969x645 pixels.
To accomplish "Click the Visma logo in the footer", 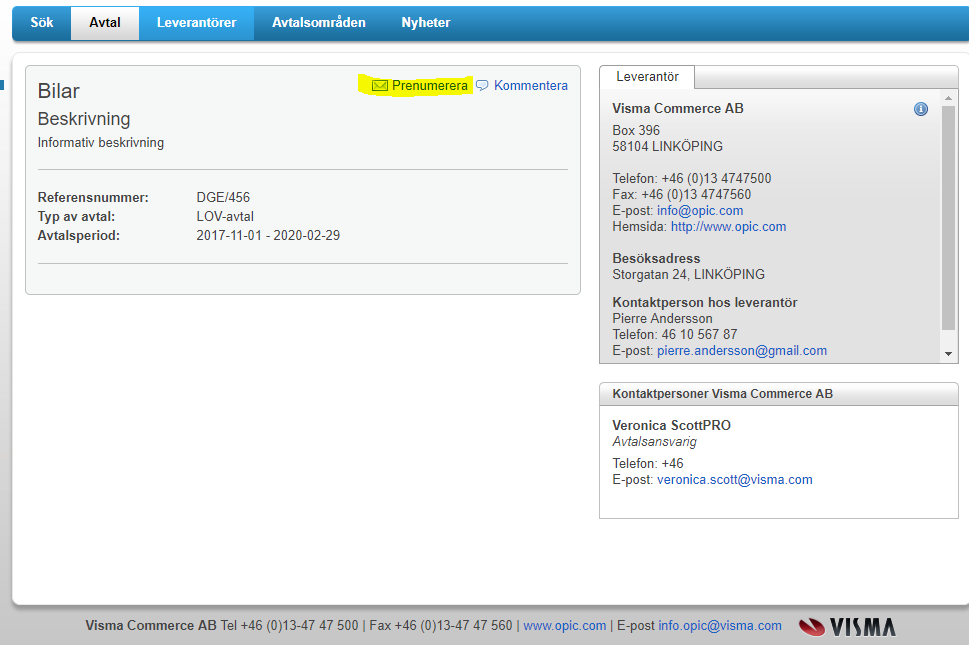I will coord(847,626).
